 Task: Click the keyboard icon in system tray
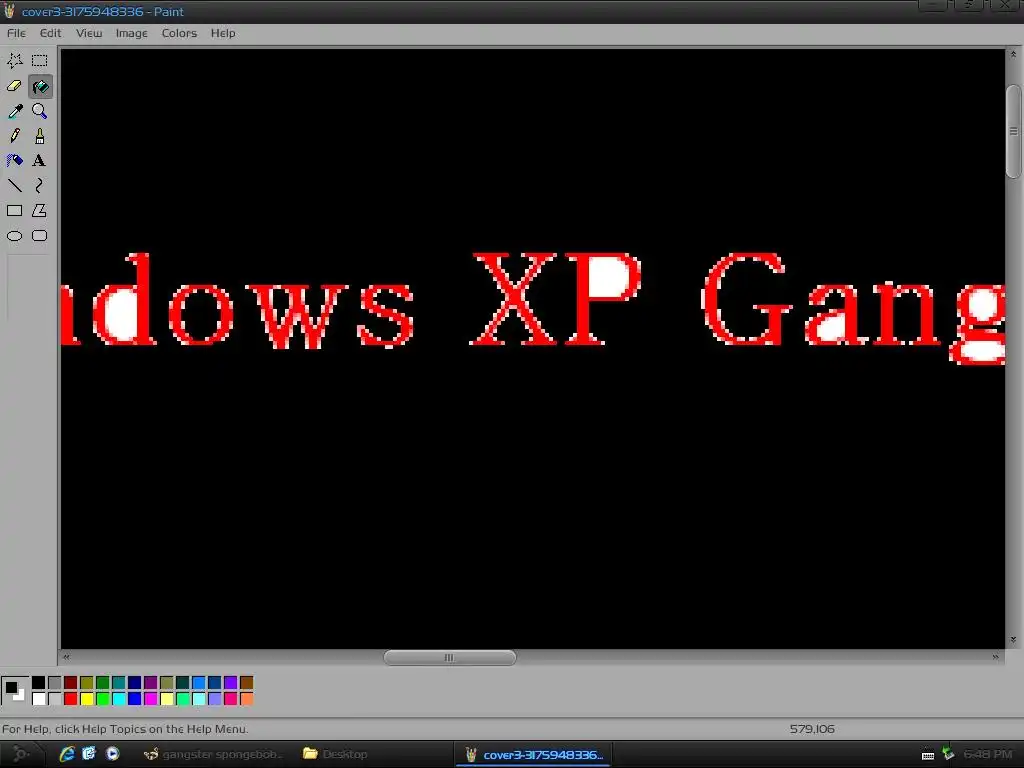coord(928,755)
